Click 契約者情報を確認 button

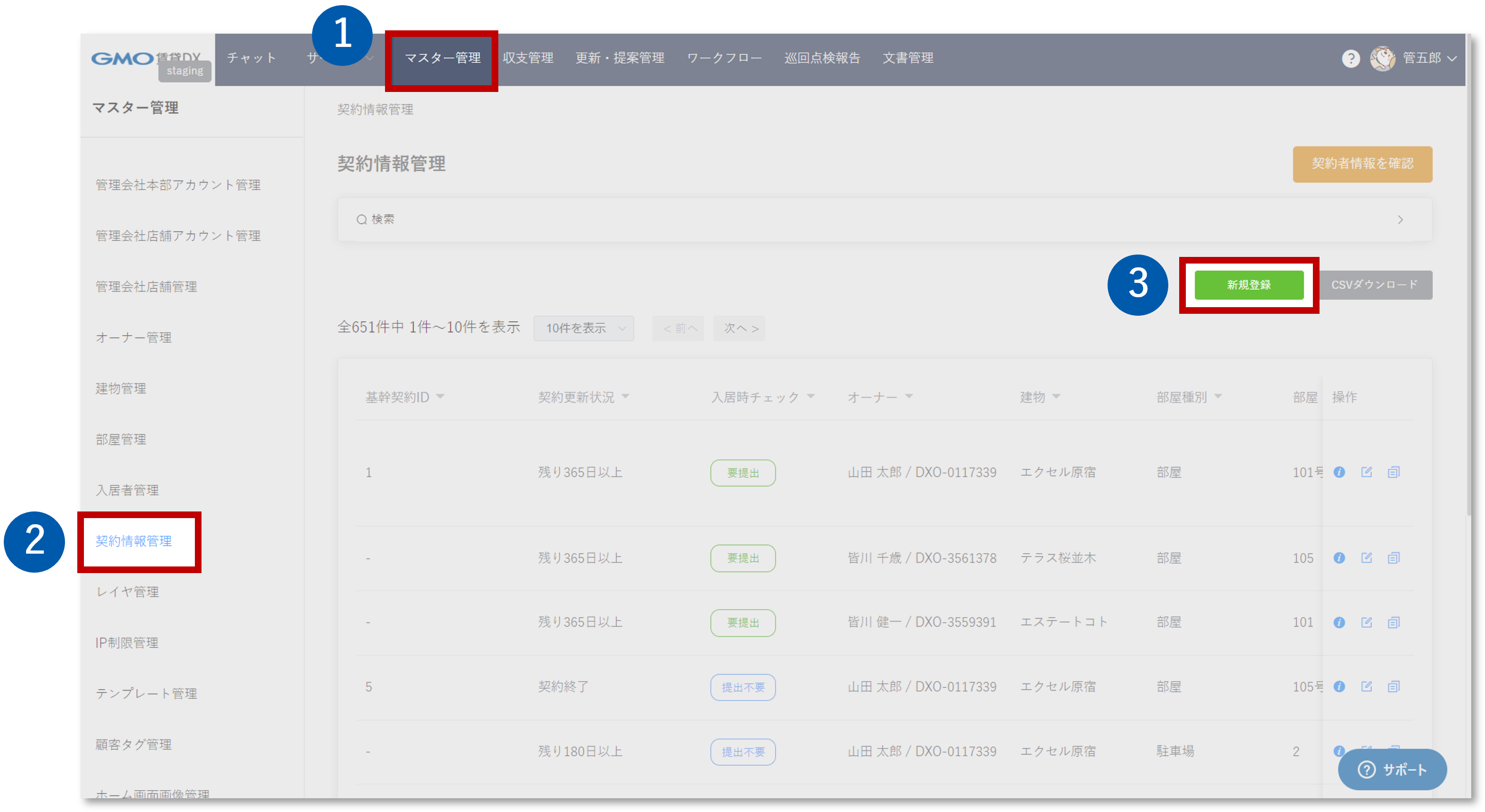1362,164
